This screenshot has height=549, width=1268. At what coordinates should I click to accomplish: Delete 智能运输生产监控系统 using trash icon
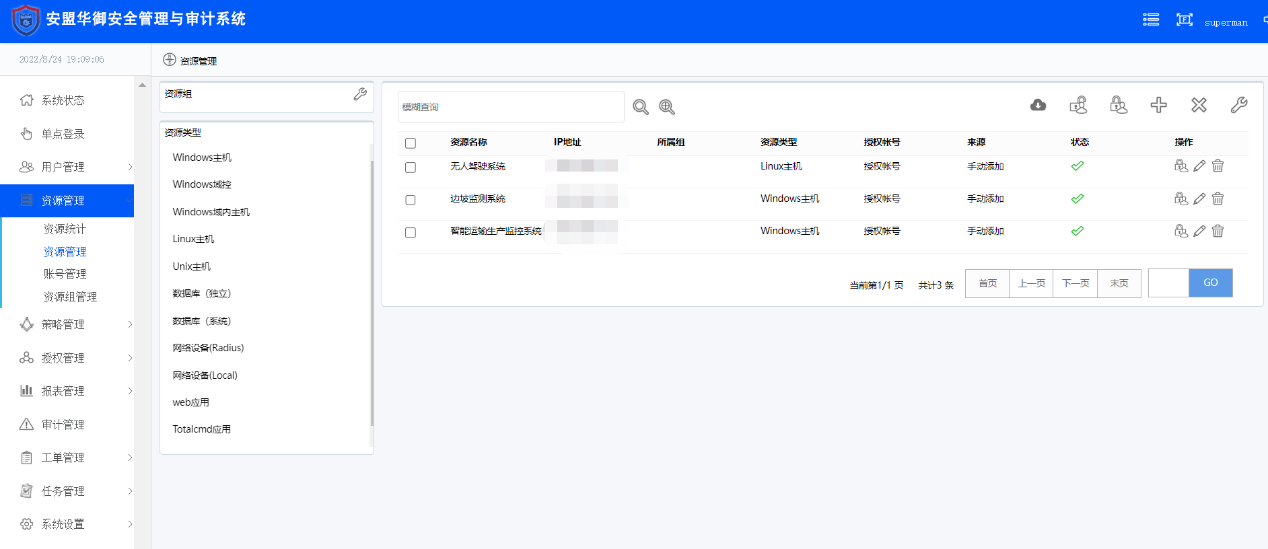[1217, 231]
